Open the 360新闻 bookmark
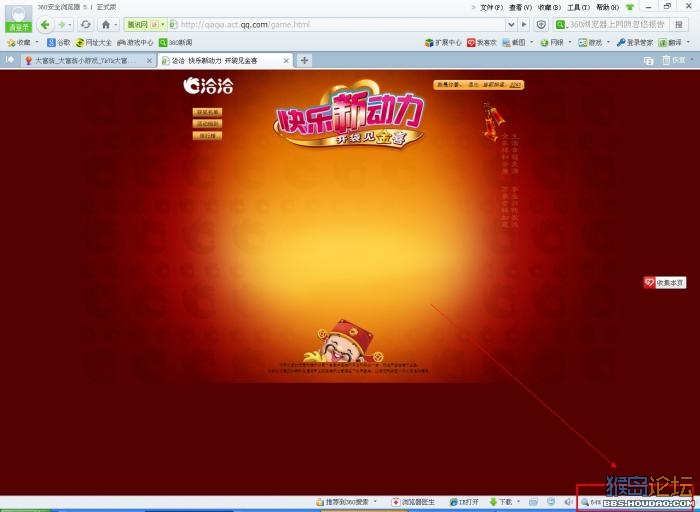This screenshot has height=512, width=700. tap(175, 42)
